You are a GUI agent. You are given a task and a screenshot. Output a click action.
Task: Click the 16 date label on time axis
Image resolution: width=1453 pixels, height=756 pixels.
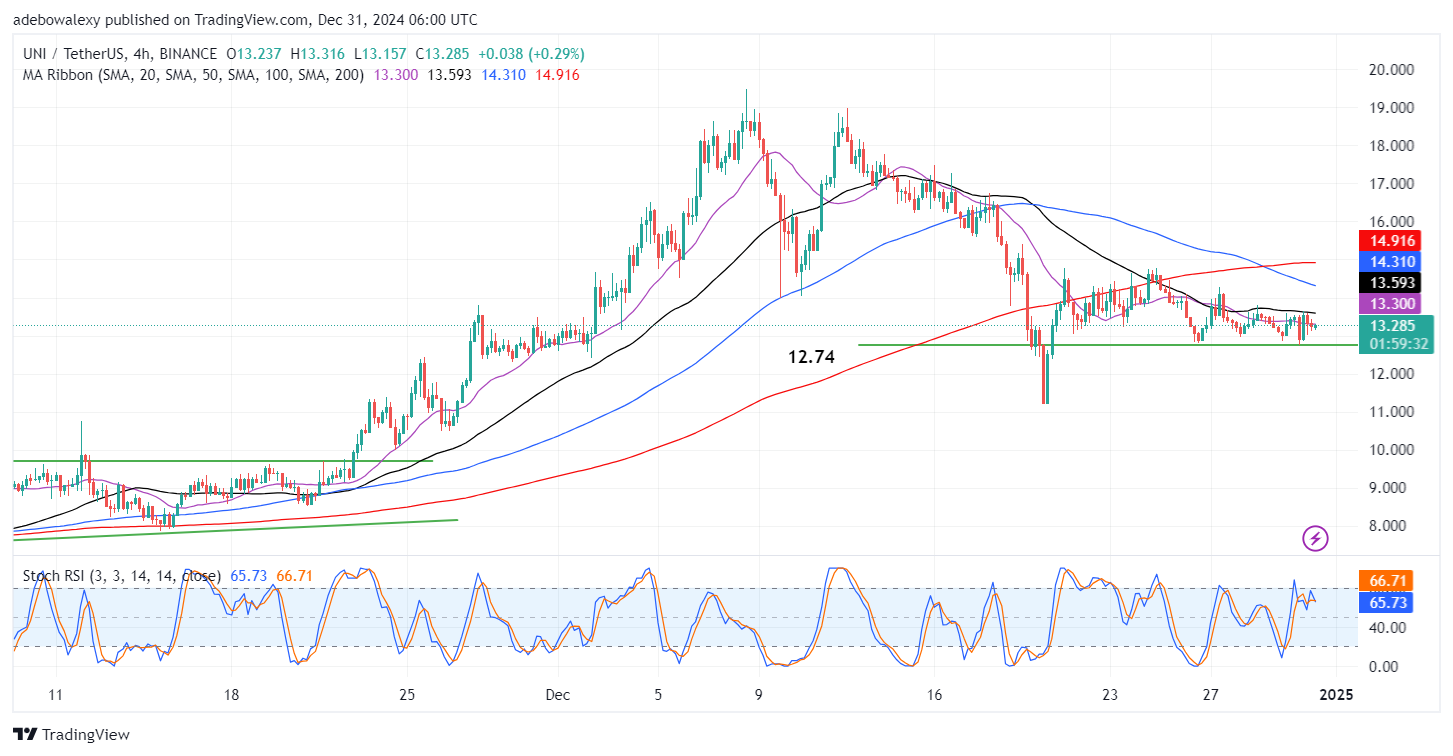pos(935,695)
